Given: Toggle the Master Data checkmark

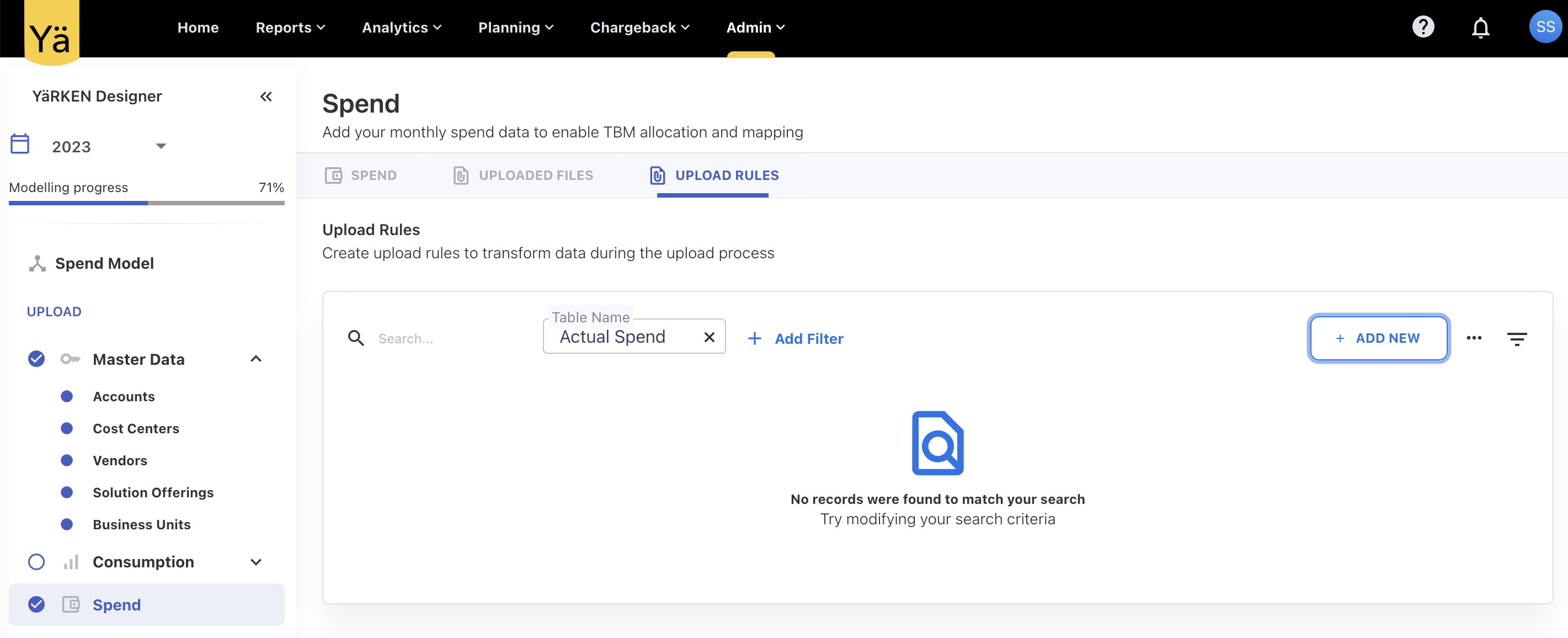Looking at the screenshot, I should (36, 359).
